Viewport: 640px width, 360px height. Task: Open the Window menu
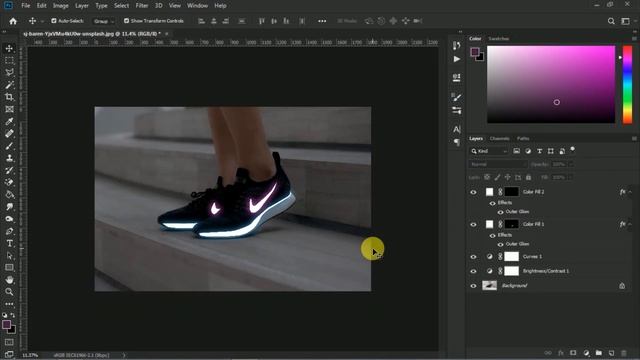click(198, 6)
